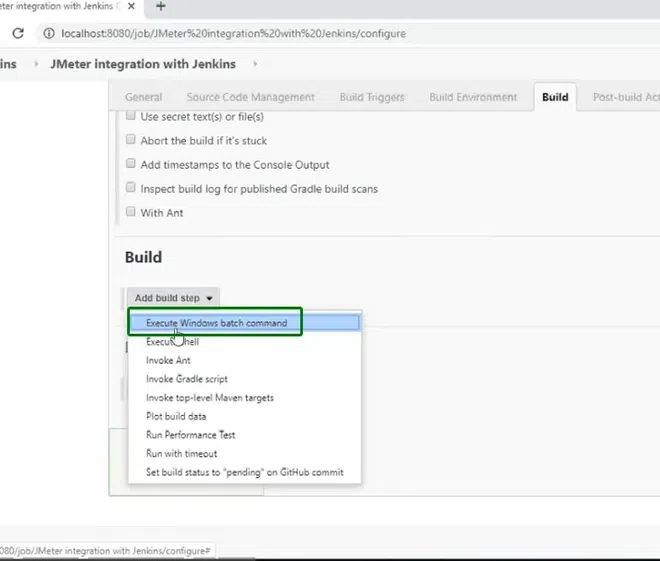Choose Execute shell build step
This screenshot has height=561, width=660.
pyautogui.click(x=244, y=342)
